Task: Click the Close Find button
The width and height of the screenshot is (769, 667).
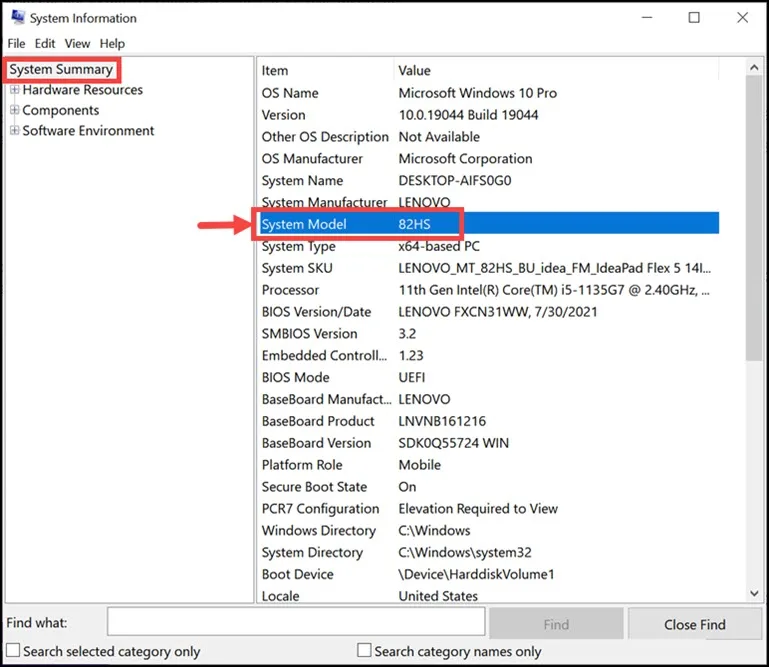Action: pyautogui.click(x=694, y=624)
